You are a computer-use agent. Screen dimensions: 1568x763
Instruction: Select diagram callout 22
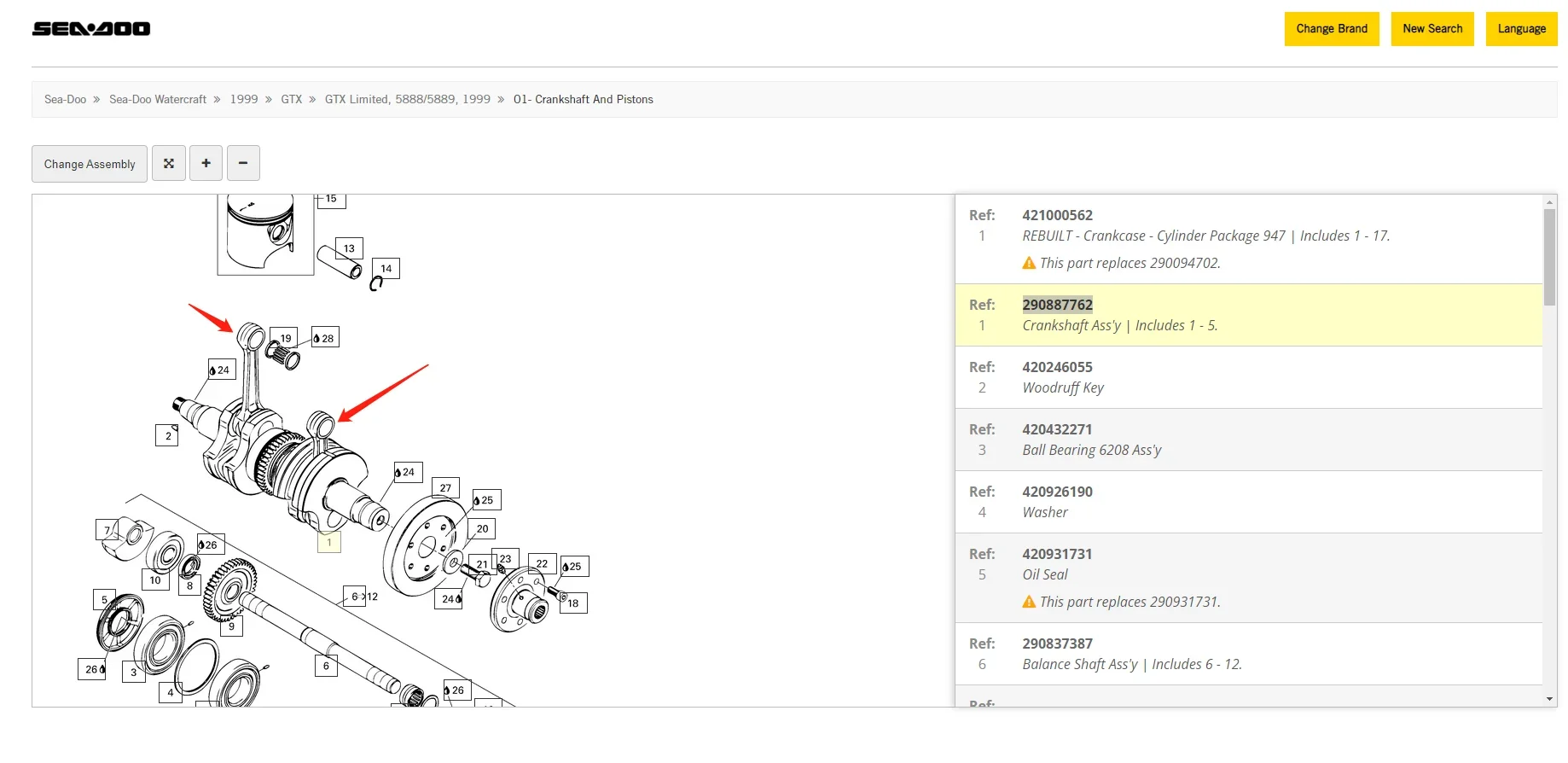[542, 563]
